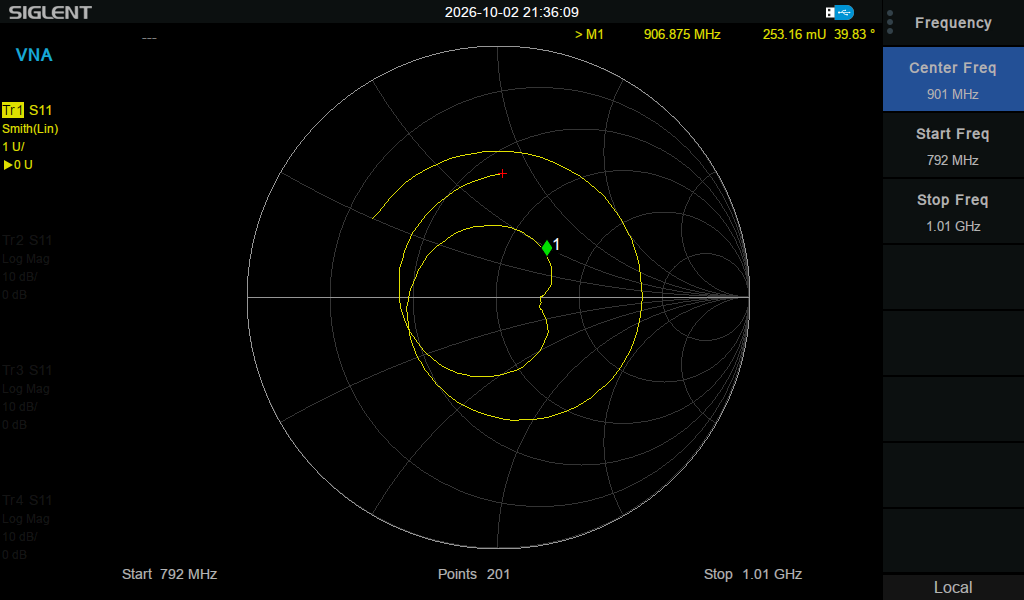Click Tr4 0 dB reference label
Screen dimensions: 1024x600
(14, 554)
